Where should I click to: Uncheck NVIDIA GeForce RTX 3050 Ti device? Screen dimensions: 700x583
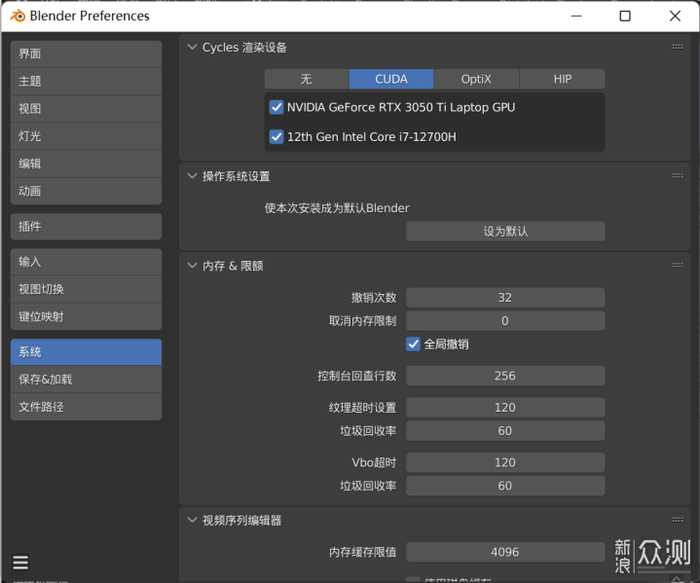pyautogui.click(x=277, y=107)
